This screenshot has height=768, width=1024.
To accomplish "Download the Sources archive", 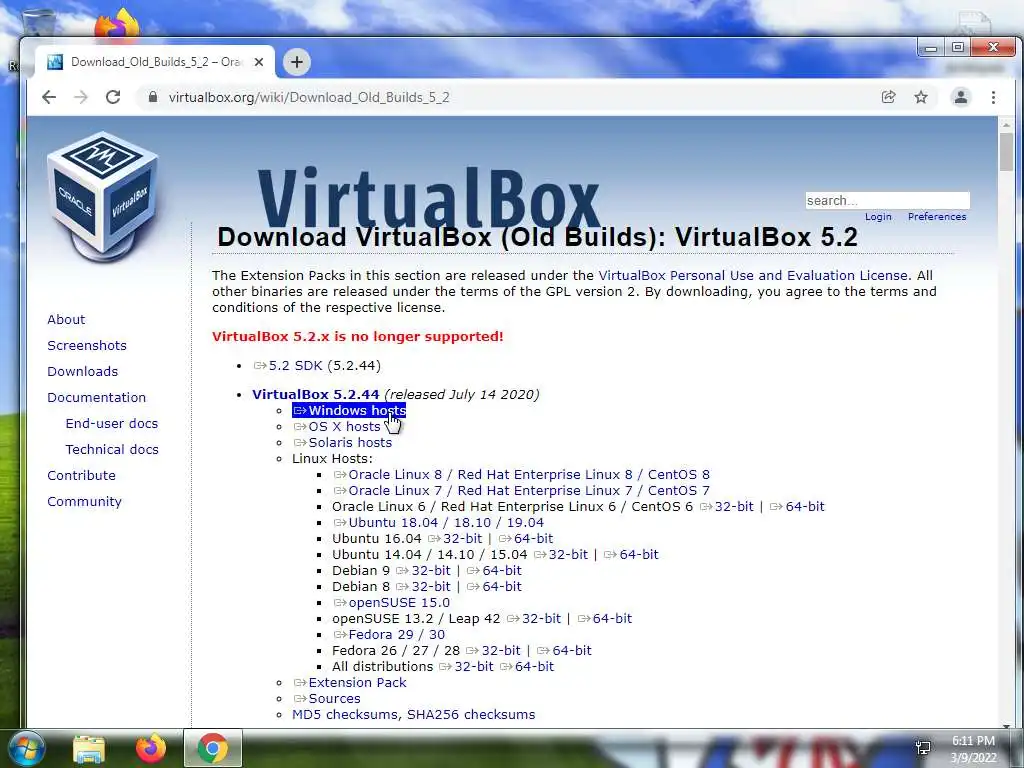I will (x=327, y=698).
